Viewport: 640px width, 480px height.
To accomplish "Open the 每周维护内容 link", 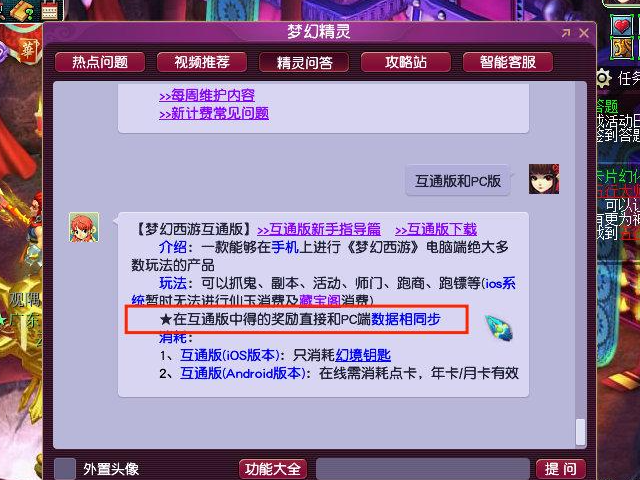I will coord(207,96).
